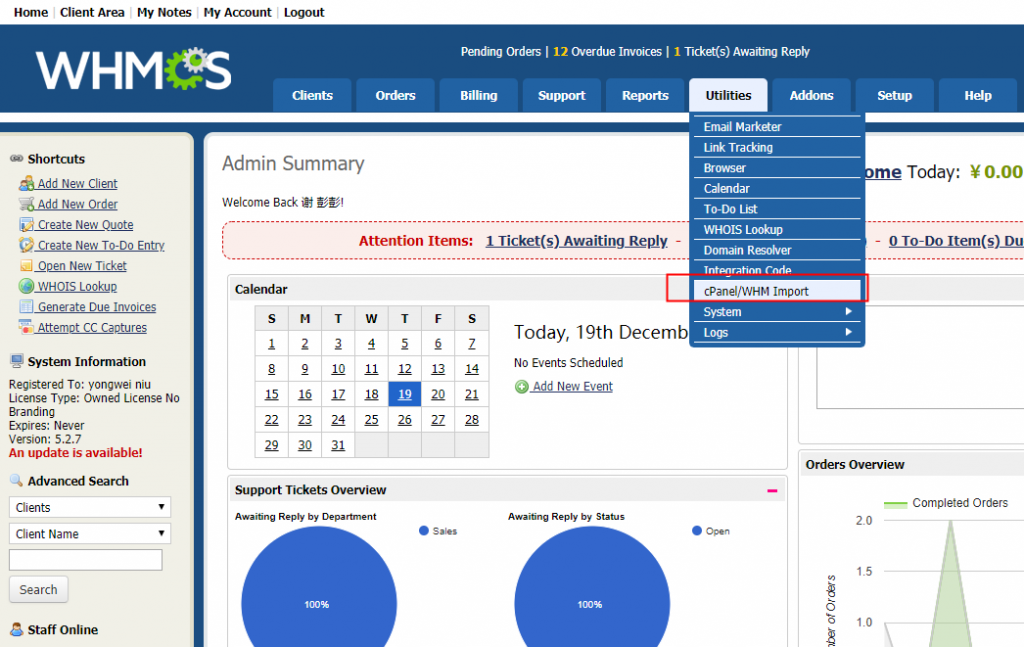Open the Utilities main tab
Screen dimensions: 1024x647
[728, 95]
